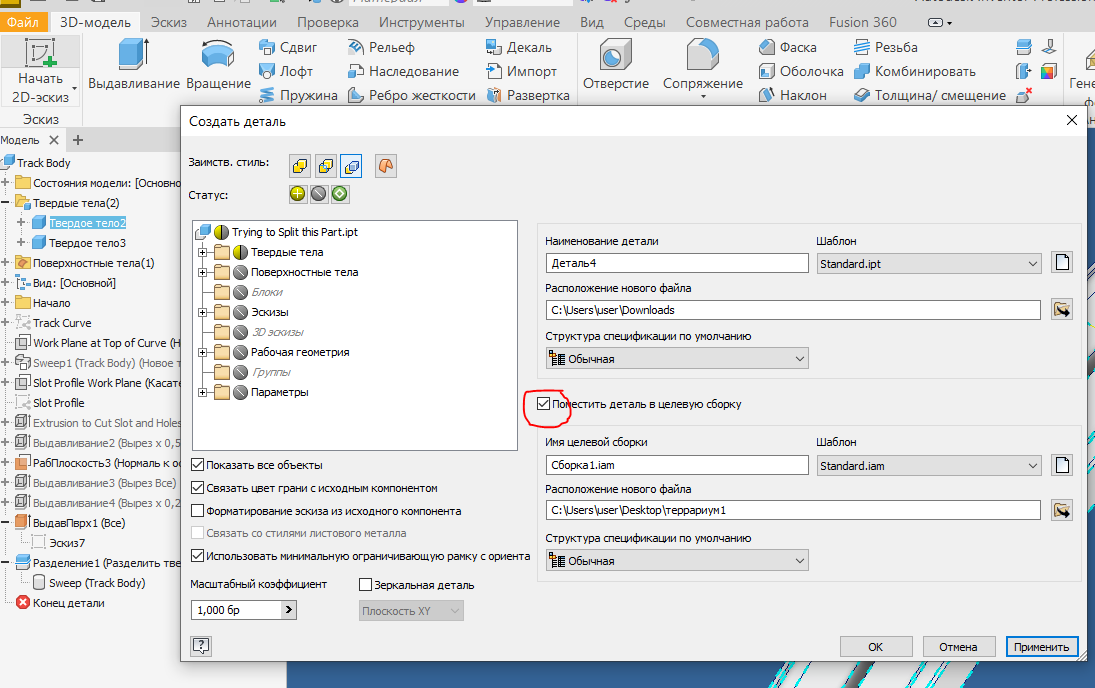Click the Применить button

point(1041,646)
